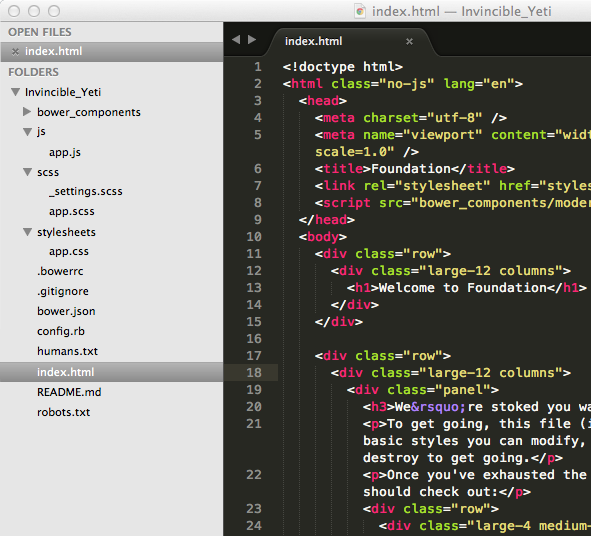Click the link rel stylesheet line
Screen dimensions: 591x536
pyautogui.click(x=453, y=186)
